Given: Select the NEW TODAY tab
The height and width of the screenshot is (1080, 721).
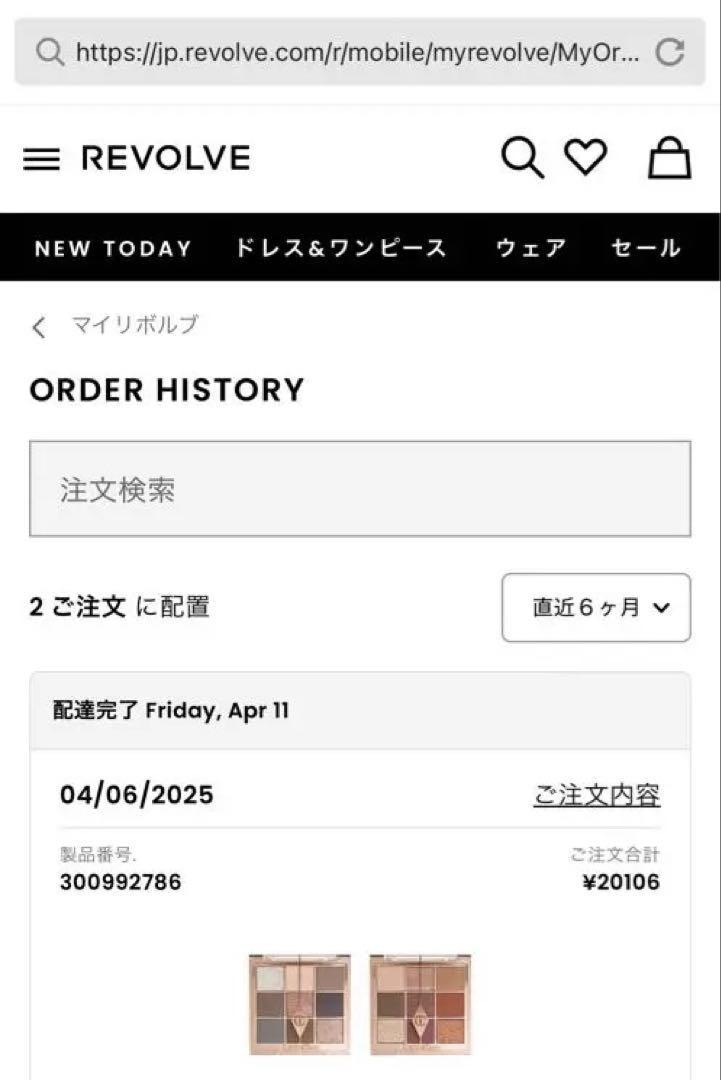Looking at the screenshot, I should pos(113,248).
